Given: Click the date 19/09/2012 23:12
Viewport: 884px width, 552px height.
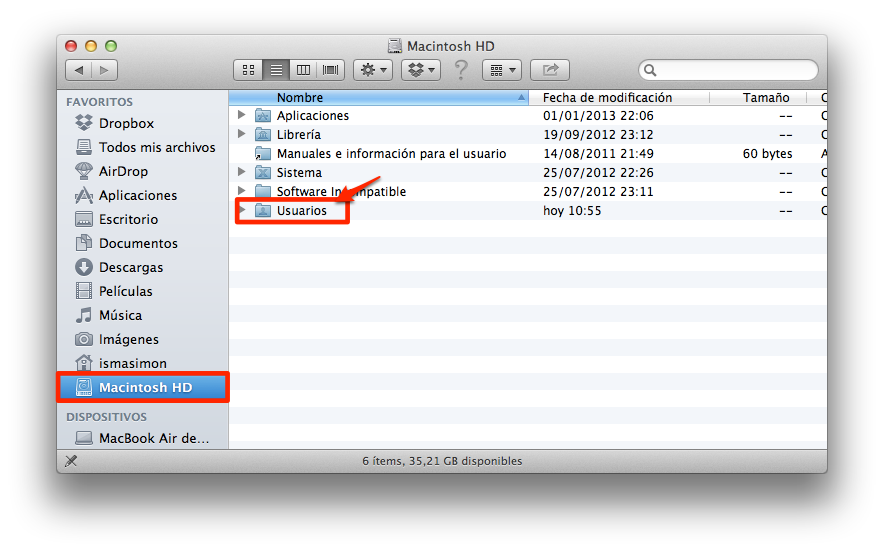Looking at the screenshot, I should [598, 135].
